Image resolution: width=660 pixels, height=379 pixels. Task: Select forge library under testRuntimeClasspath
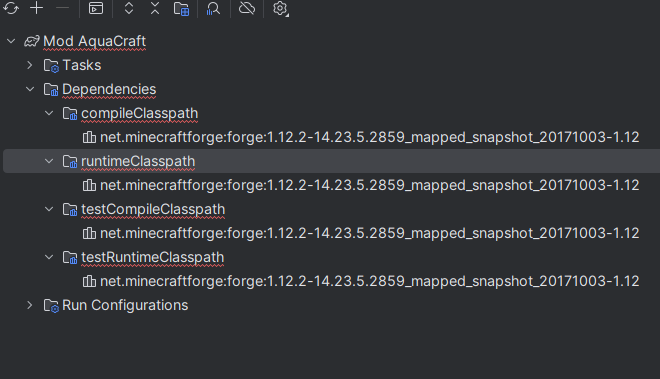[370, 281]
